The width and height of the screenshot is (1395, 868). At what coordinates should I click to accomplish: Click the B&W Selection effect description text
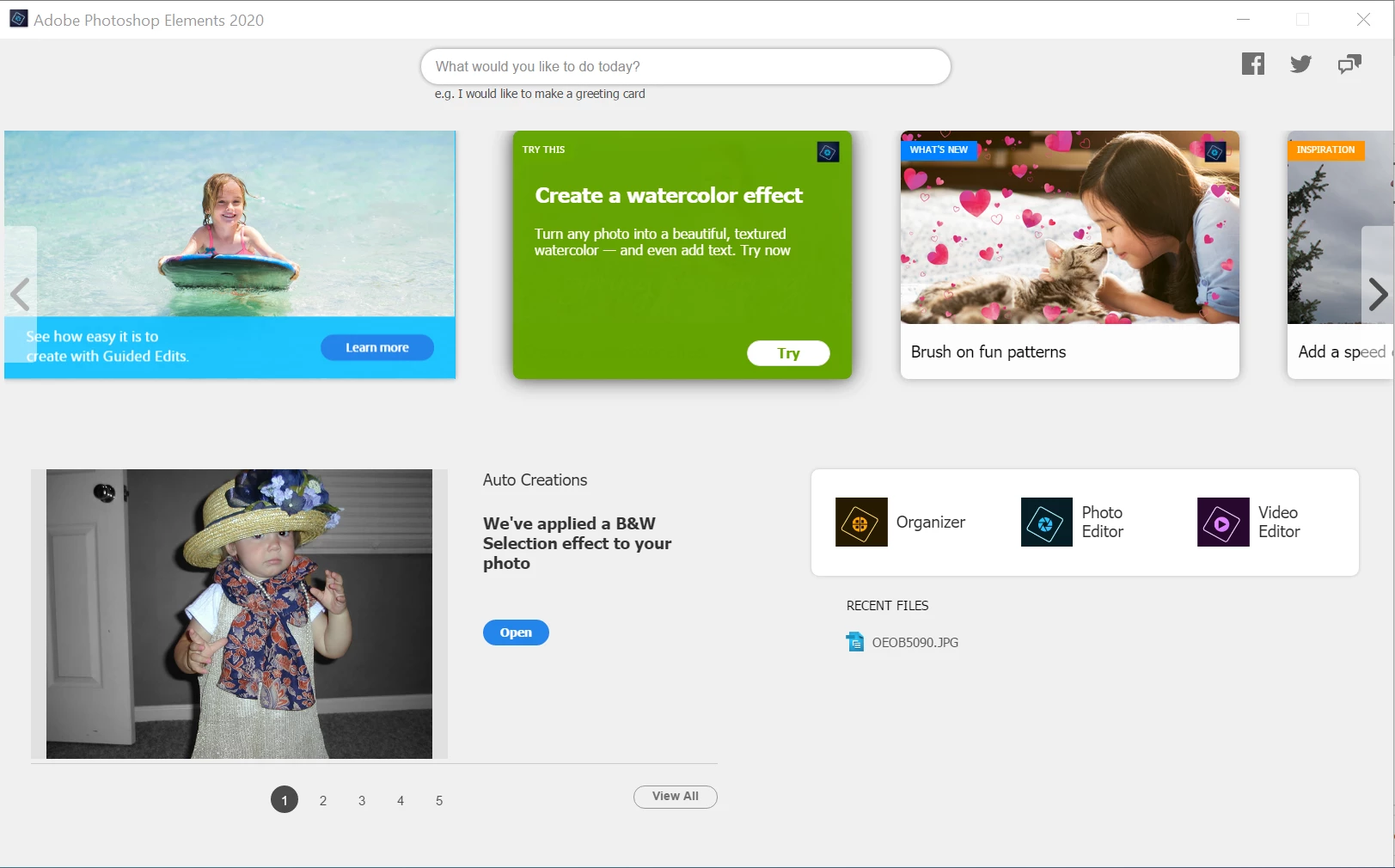577,543
